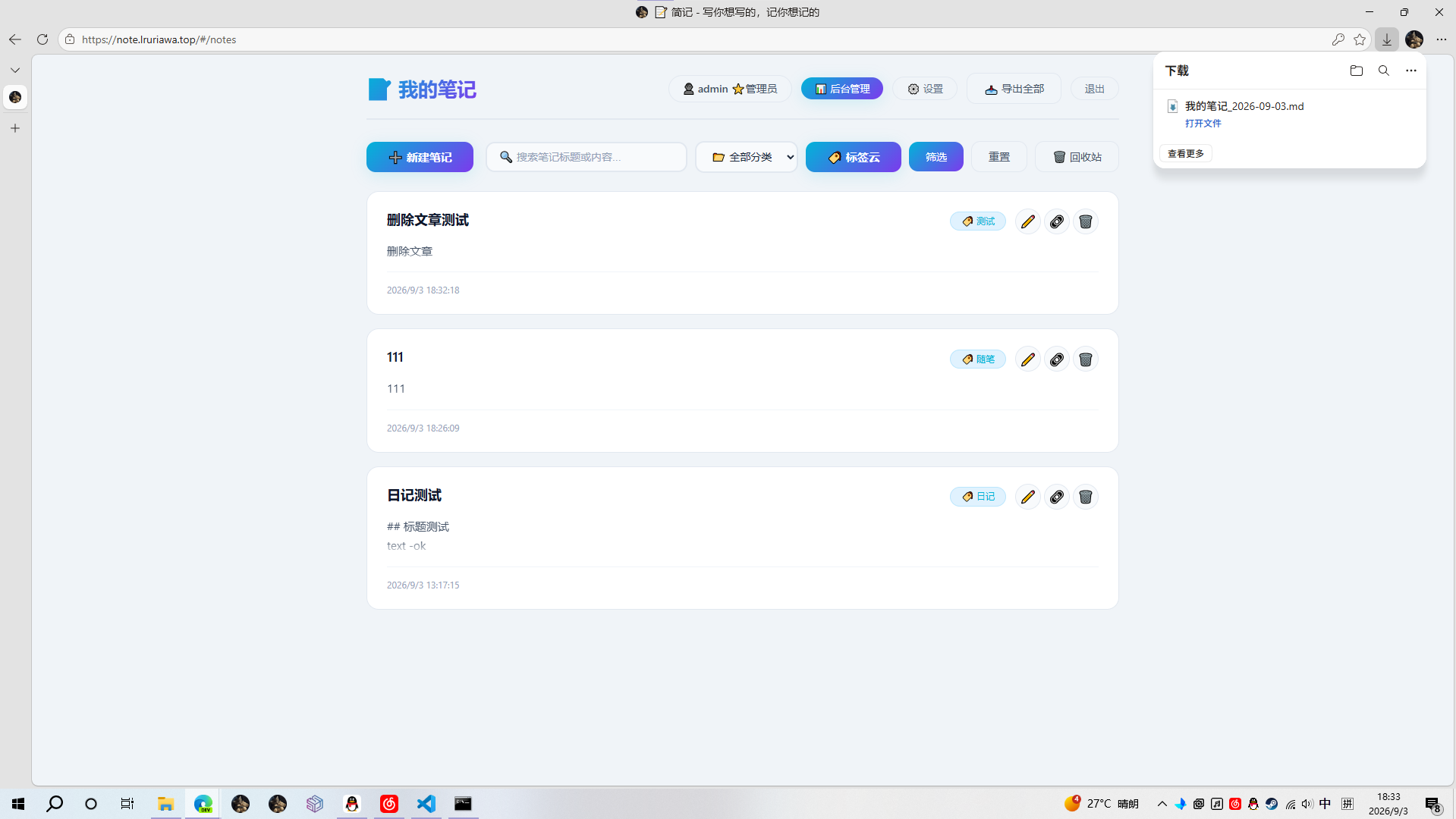Delete the 删除文章测试 note via trash icon
Viewport: 1456px width, 819px height.
pos(1085,221)
